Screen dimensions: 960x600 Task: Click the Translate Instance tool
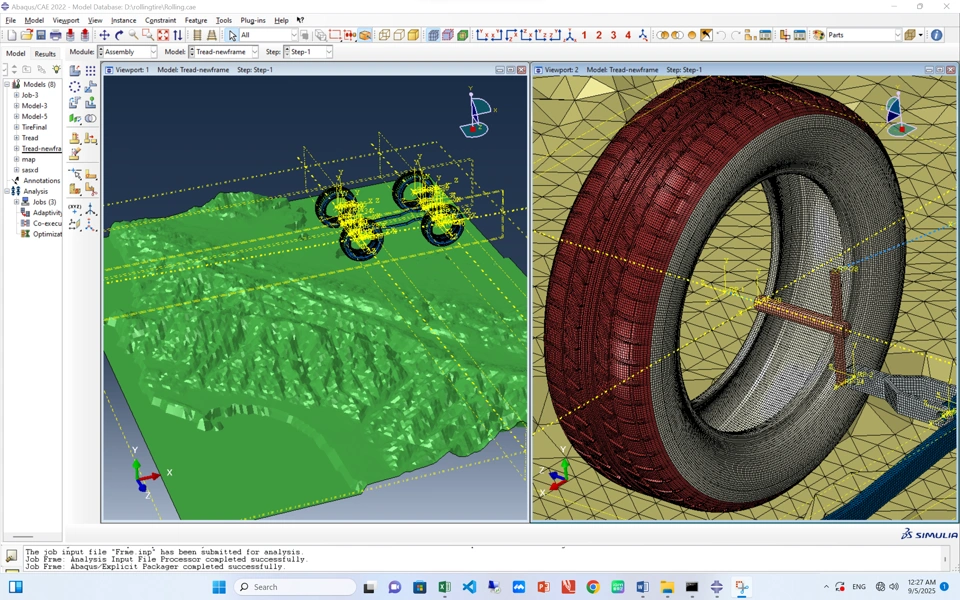tap(91, 86)
